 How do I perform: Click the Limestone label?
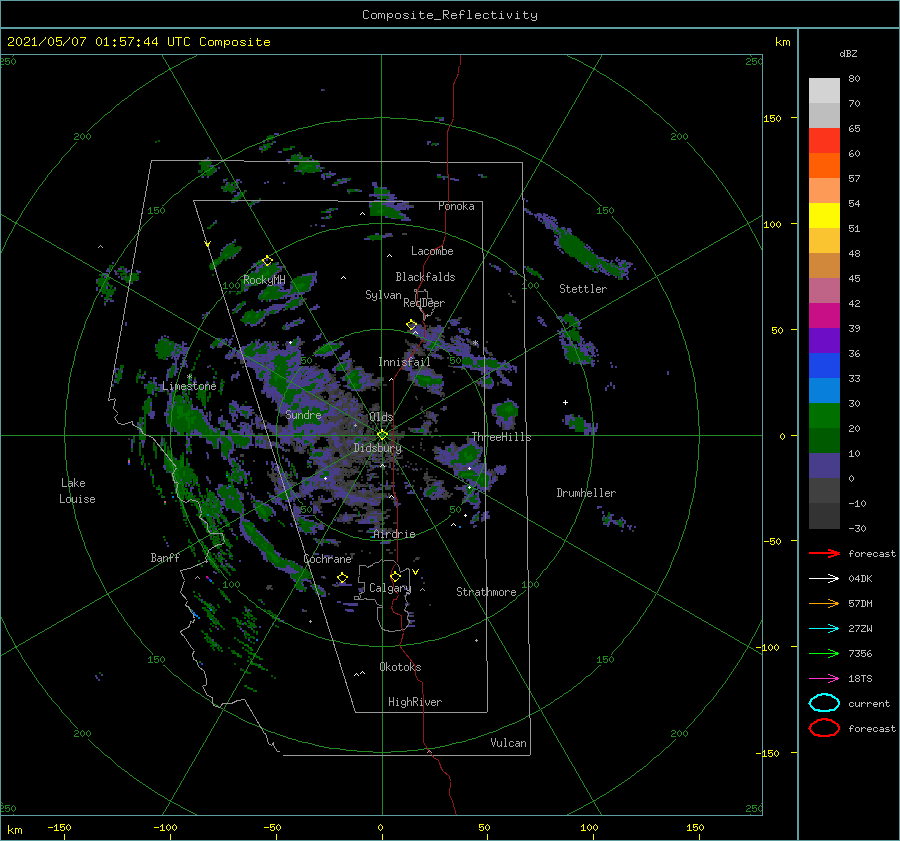pyautogui.click(x=189, y=386)
